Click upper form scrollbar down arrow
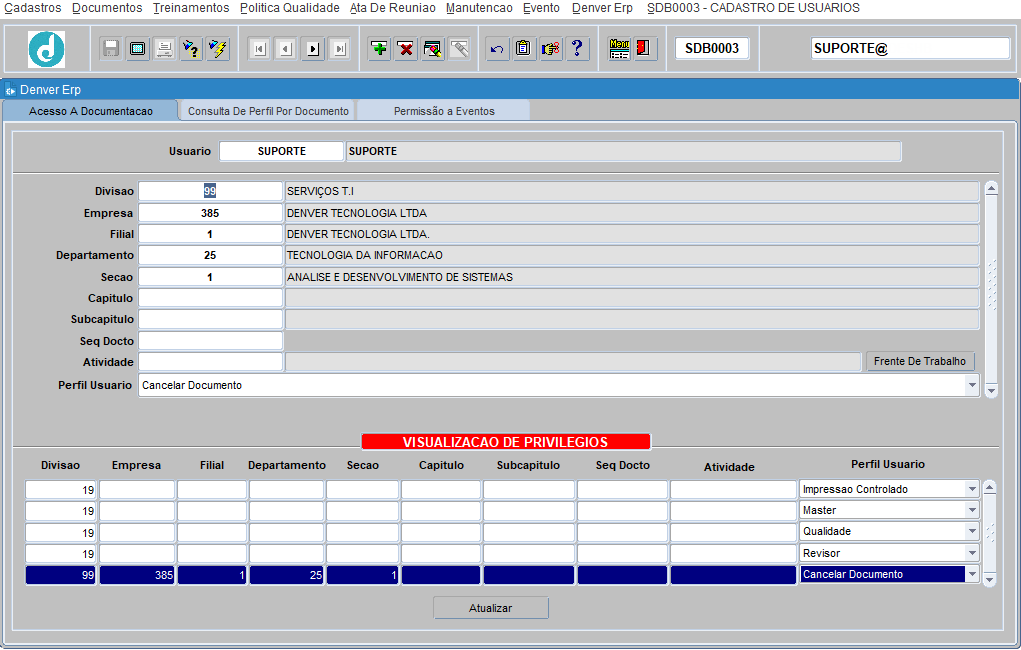Screen dimensions: 1021x650 point(992,391)
